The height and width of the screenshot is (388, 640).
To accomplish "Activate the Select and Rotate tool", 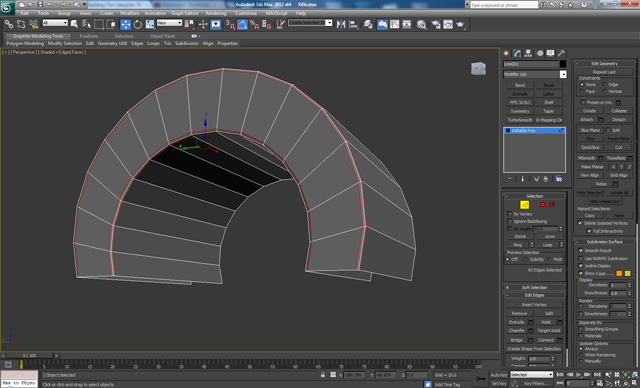I will pos(138,24).
